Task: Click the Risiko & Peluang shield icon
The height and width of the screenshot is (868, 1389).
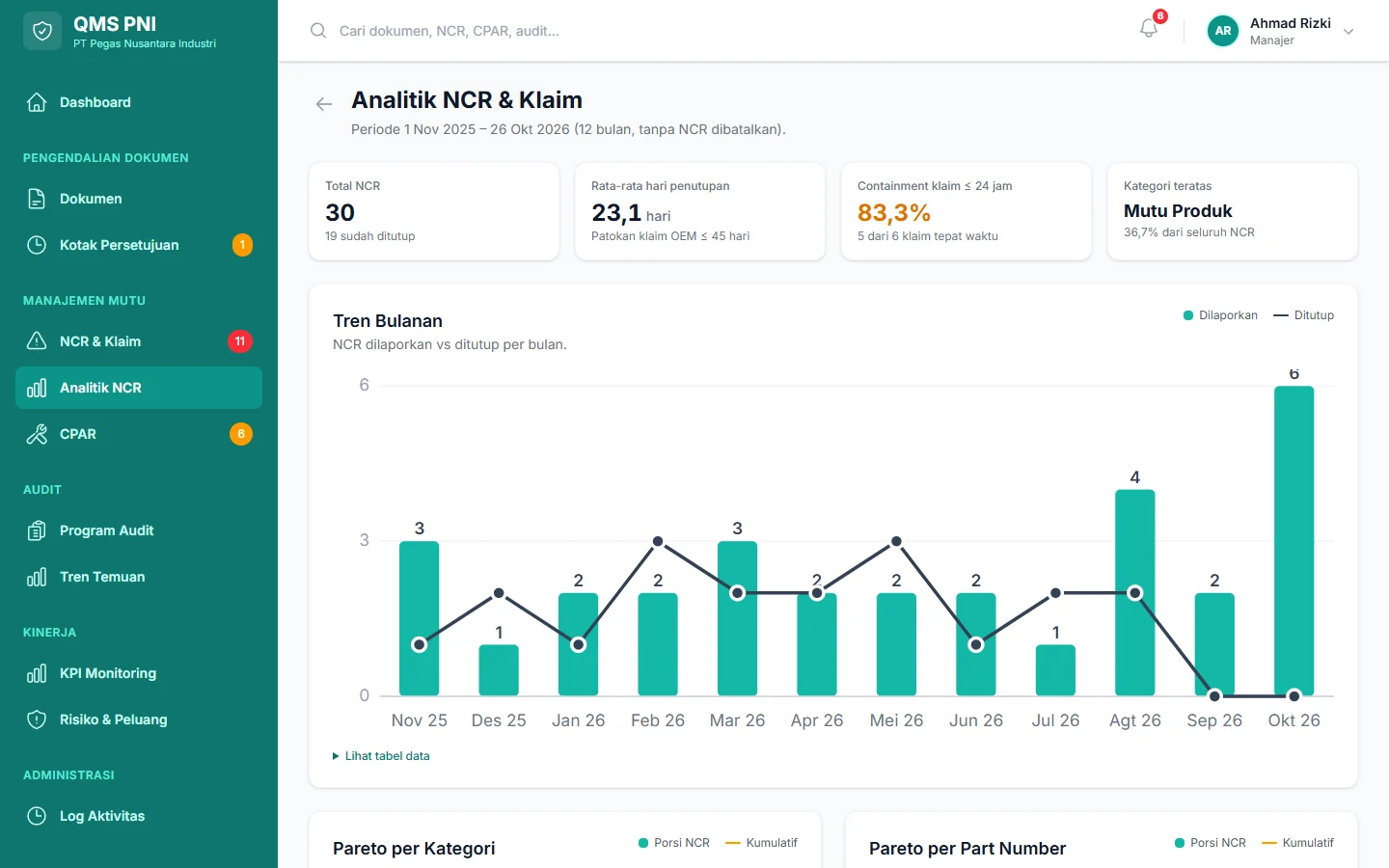Action: click(37, 719)
